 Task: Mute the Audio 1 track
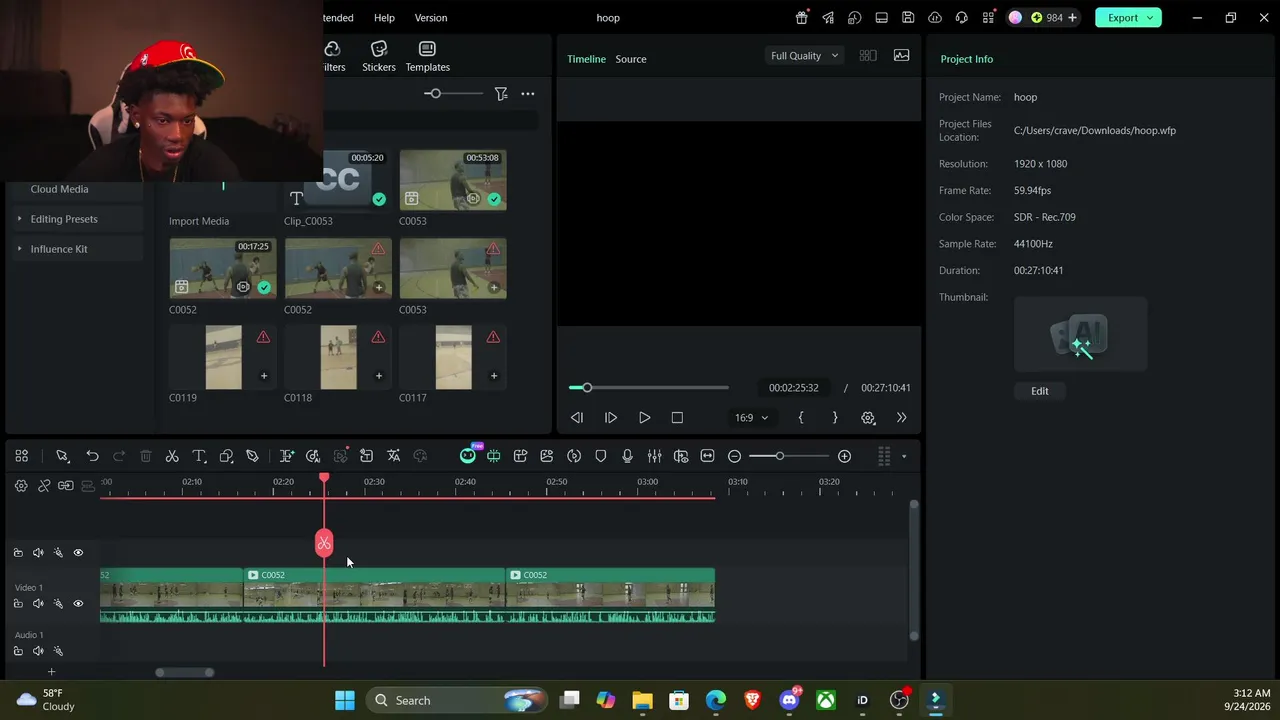(38, 651)
